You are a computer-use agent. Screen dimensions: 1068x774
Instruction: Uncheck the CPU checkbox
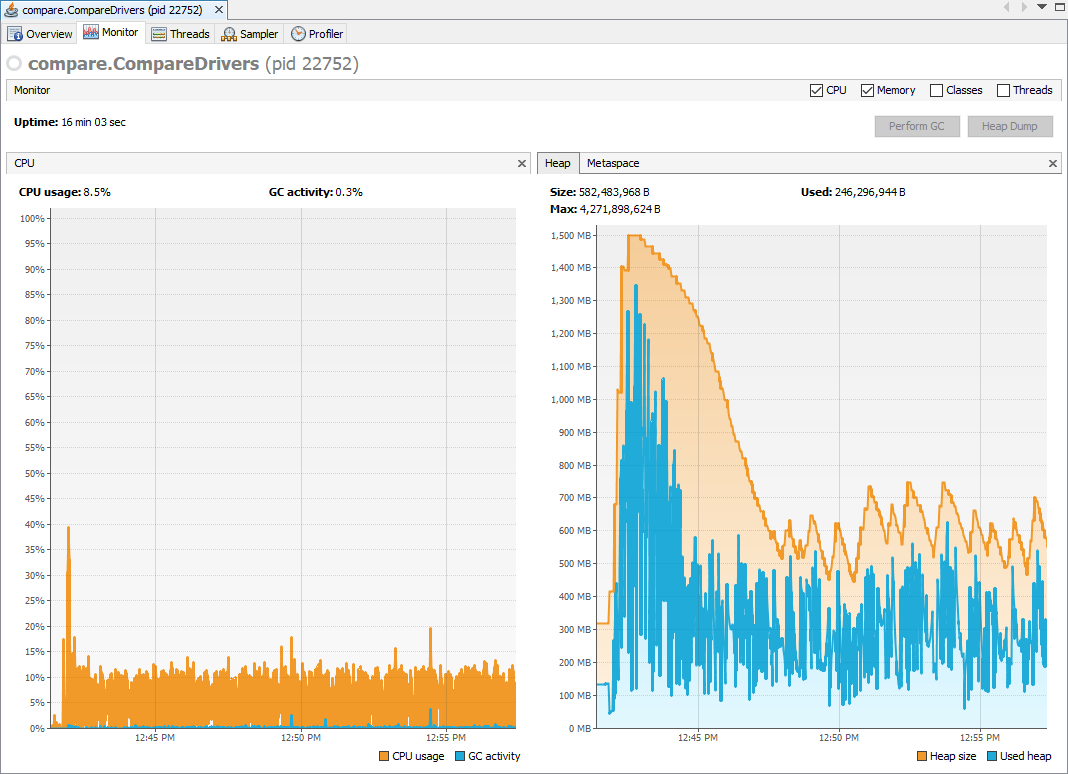[x=816, y=89]
